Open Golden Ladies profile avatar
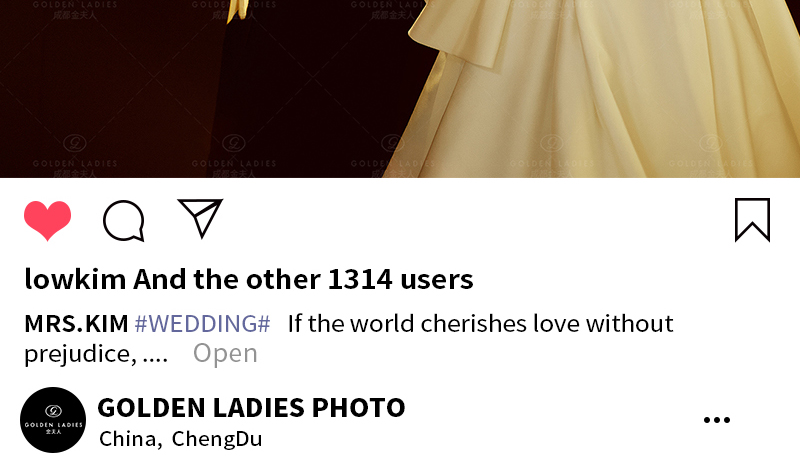This screenshot has width=800, height=474. 53,420
